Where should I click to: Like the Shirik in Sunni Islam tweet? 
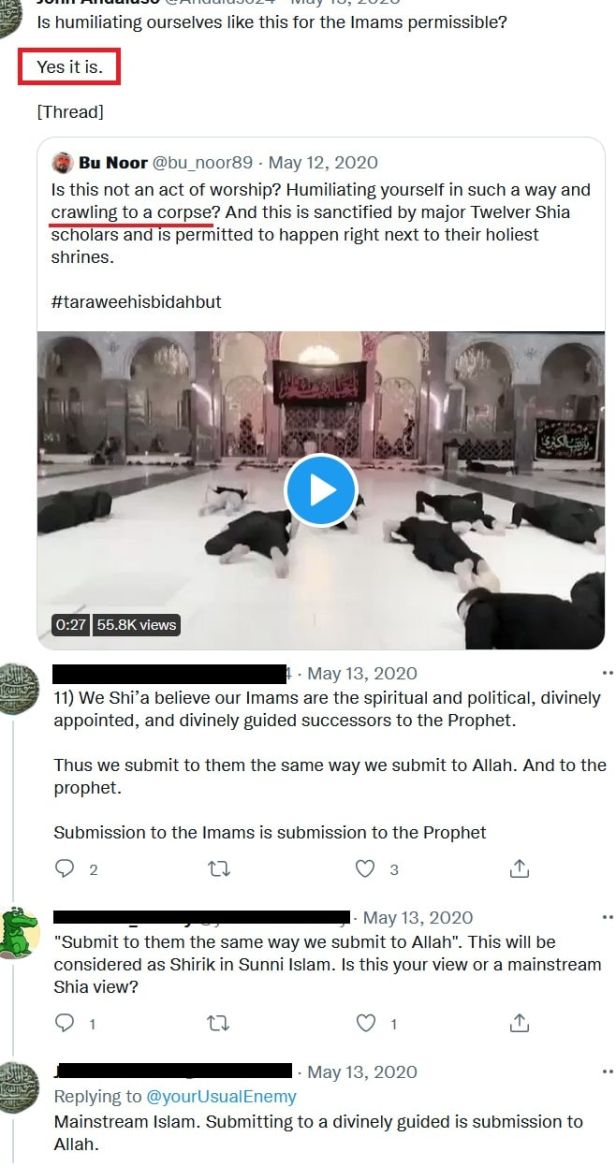365,1024
